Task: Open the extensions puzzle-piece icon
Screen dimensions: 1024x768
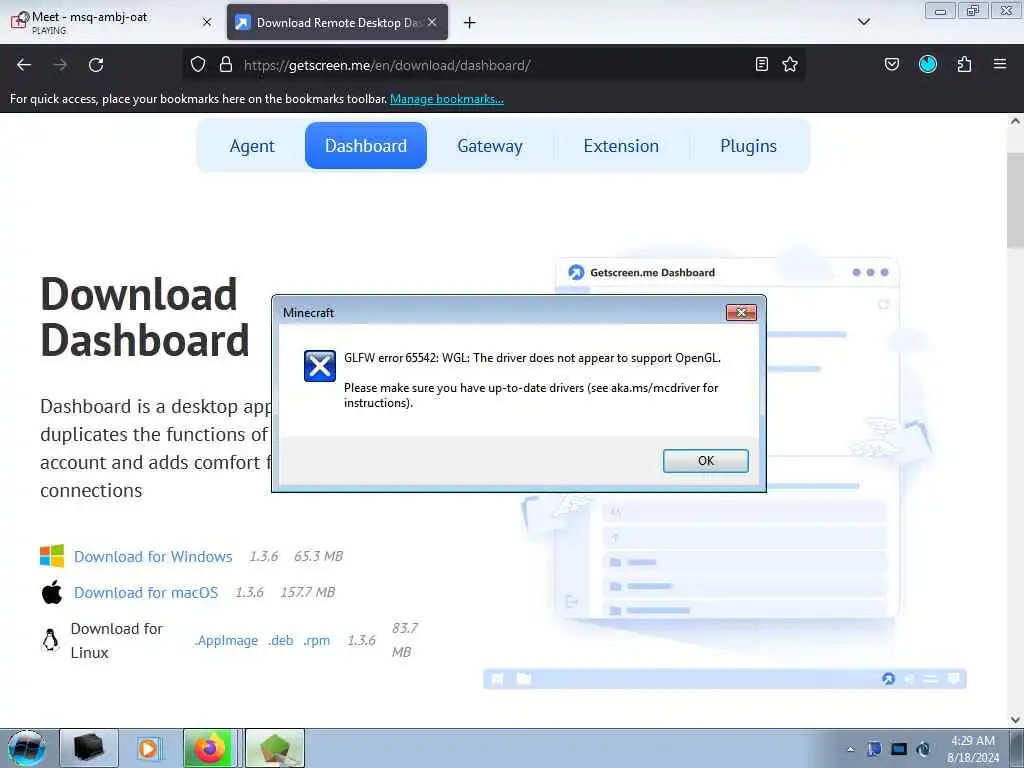Action: coord(964,65)
